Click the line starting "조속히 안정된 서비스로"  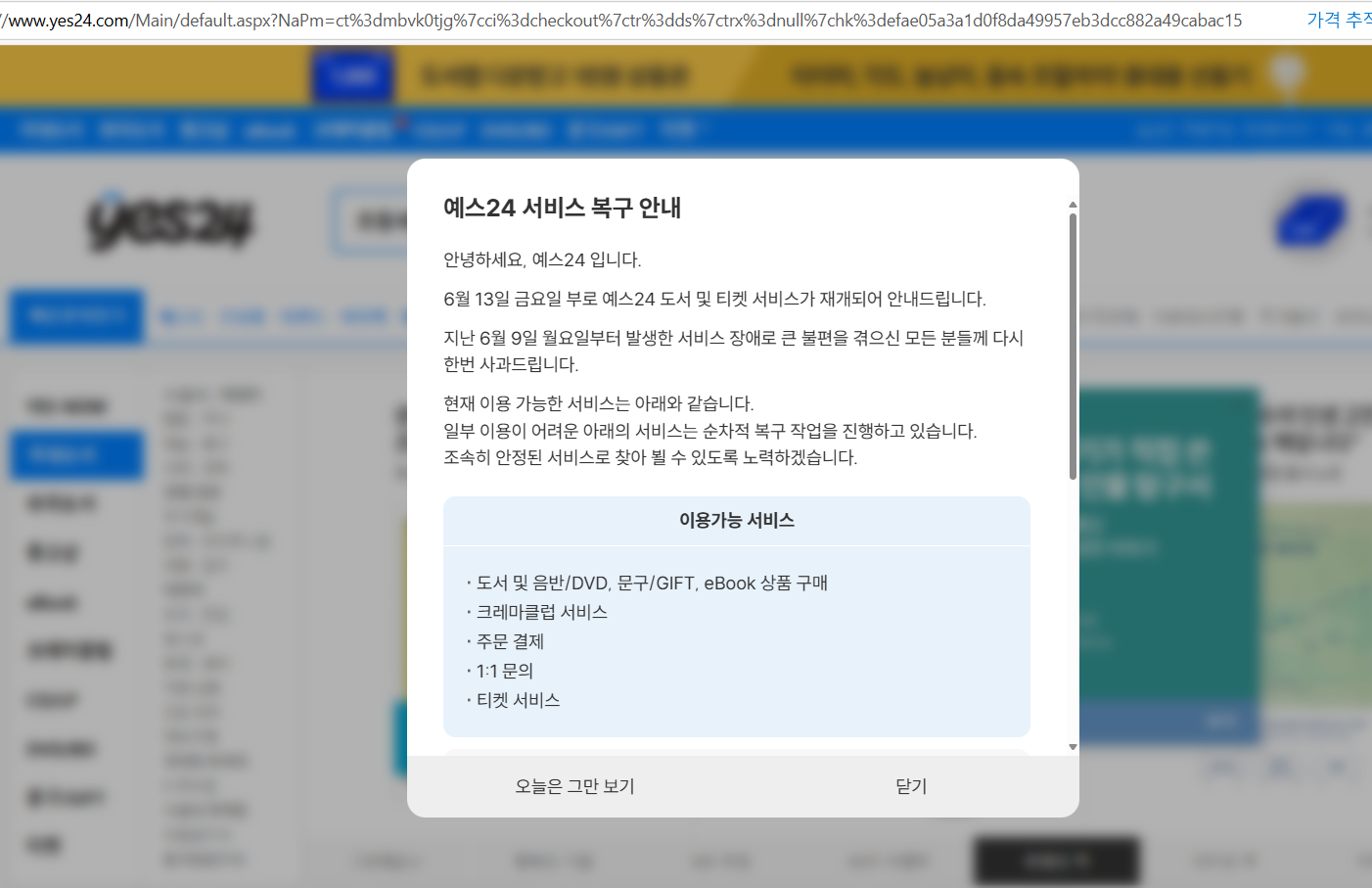coord(650,457)
